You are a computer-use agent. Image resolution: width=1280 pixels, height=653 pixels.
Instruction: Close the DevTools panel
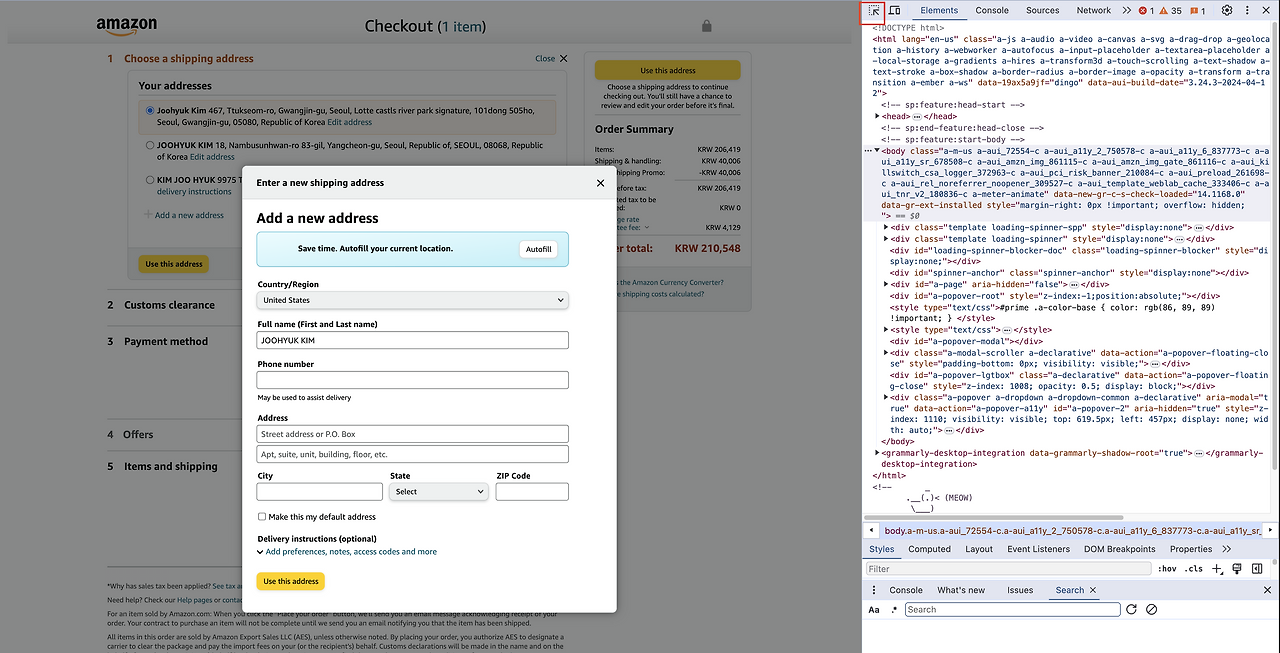[1267, 10]
